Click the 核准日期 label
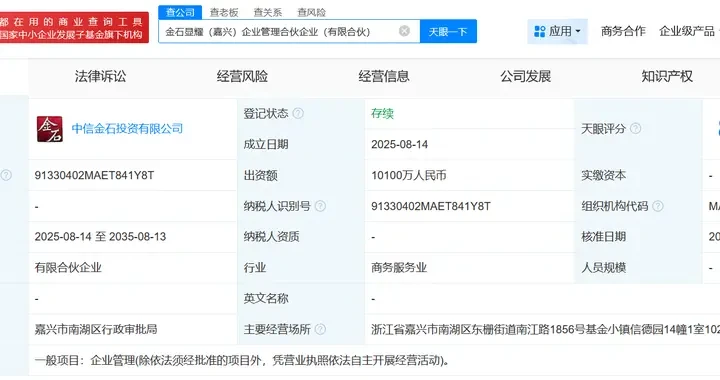 [x=603, y=237]
